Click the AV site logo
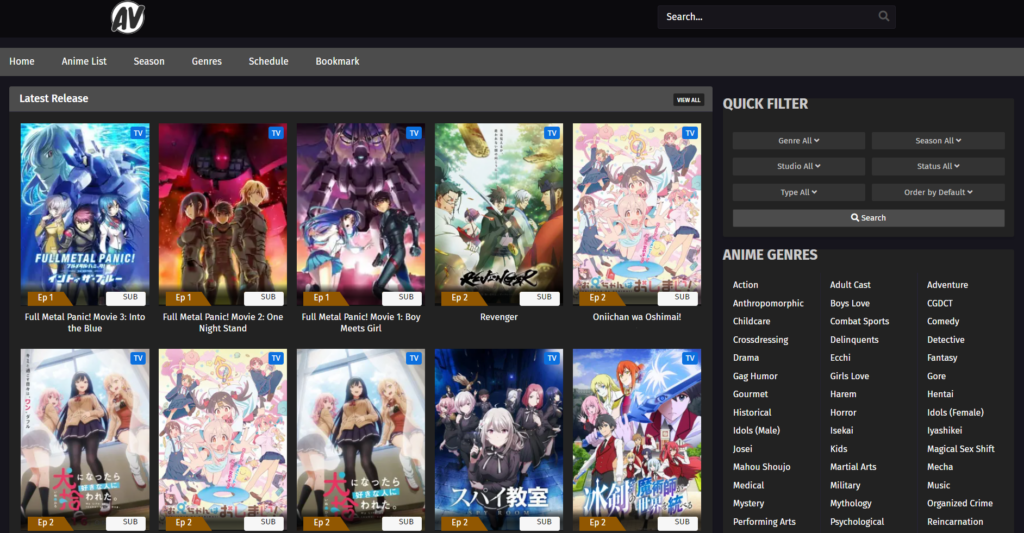The height and width of the screenshot is (533, 1024). [x=128, y=18]
